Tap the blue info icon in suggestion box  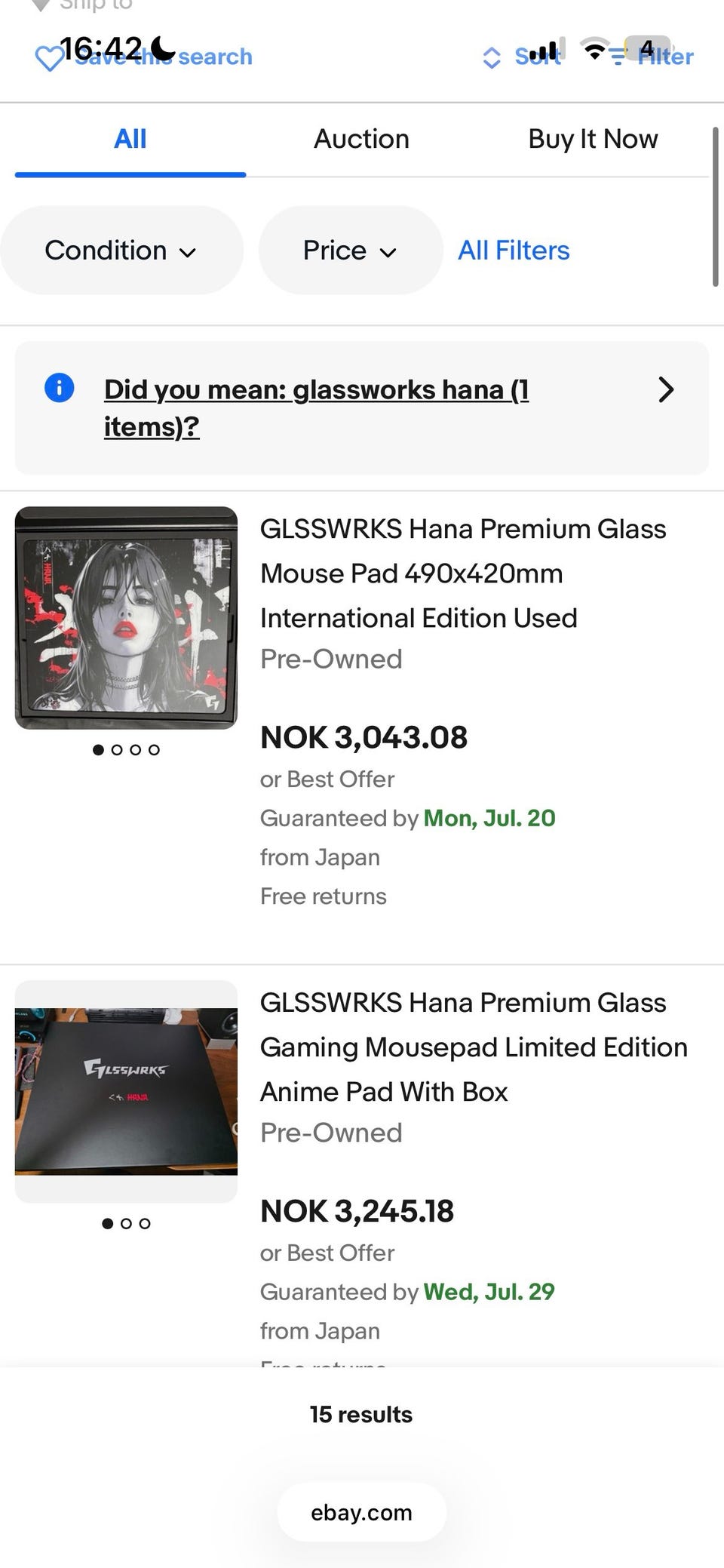[x=60, y=388]
